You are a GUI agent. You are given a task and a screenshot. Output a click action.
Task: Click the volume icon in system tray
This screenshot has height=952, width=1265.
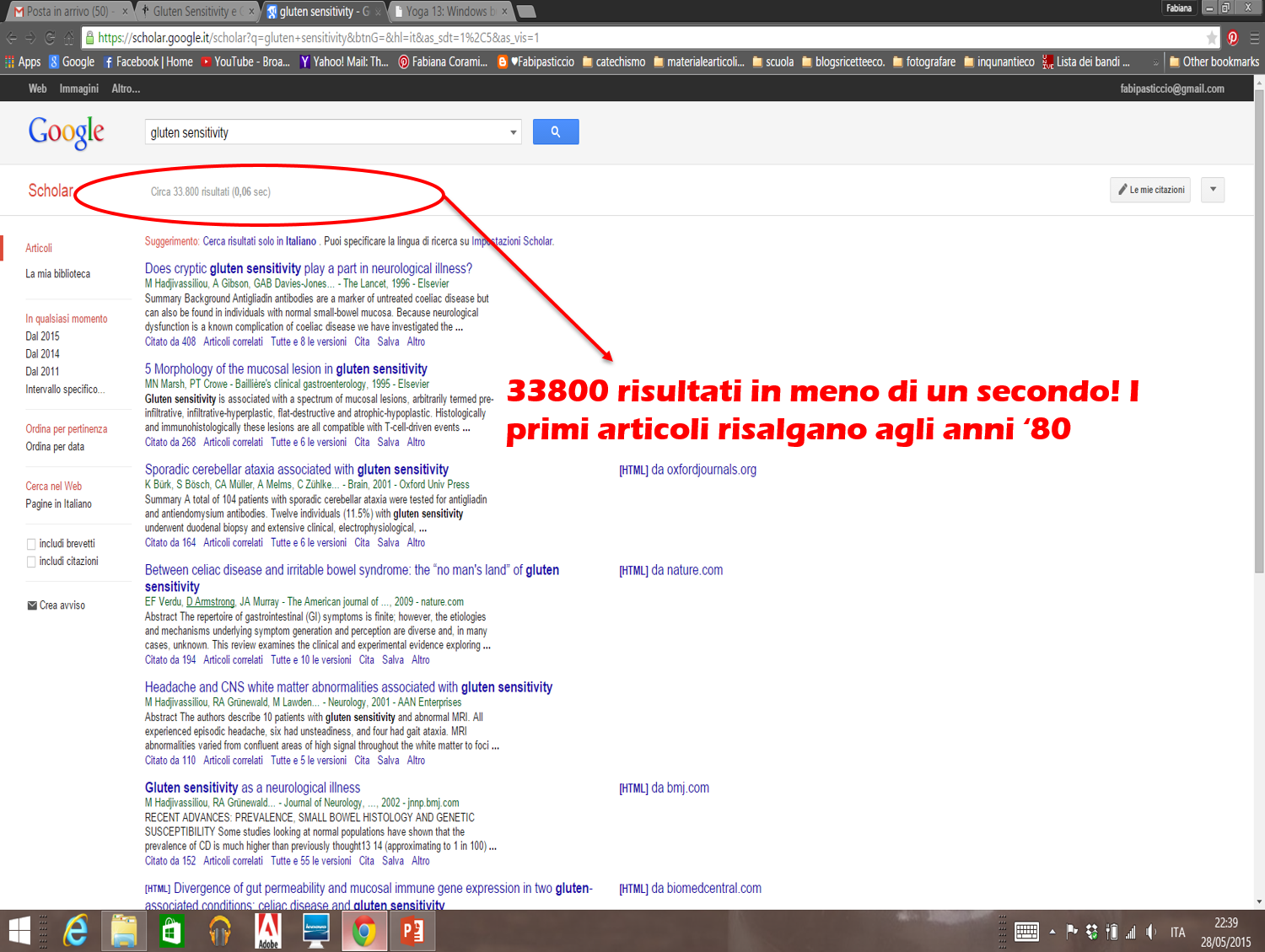(1151, 932)
